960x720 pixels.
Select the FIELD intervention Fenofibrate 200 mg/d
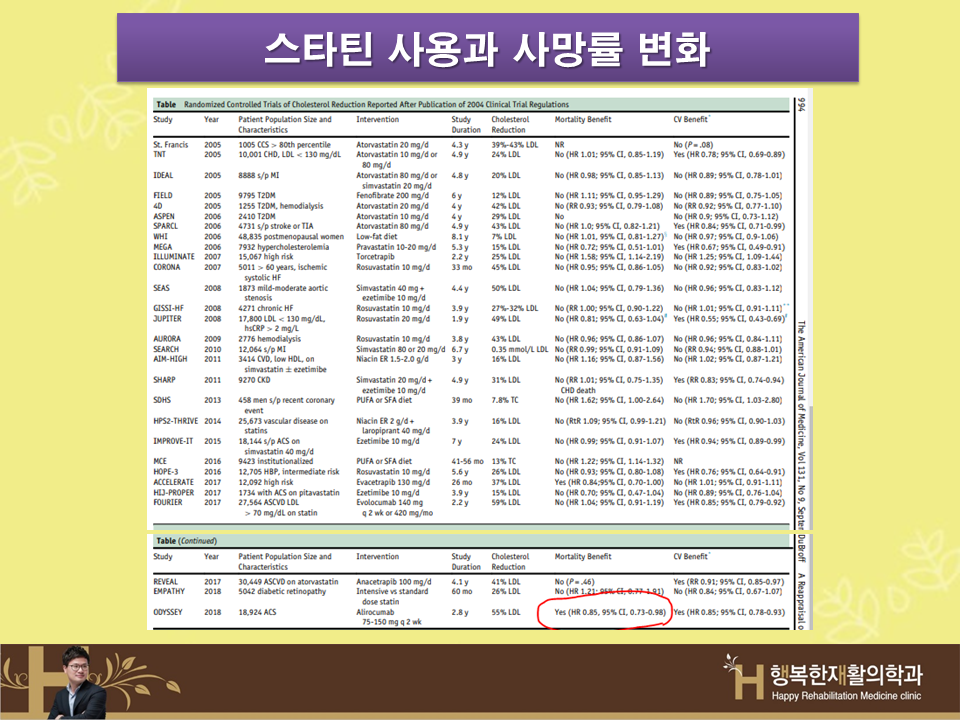(392, 196)
